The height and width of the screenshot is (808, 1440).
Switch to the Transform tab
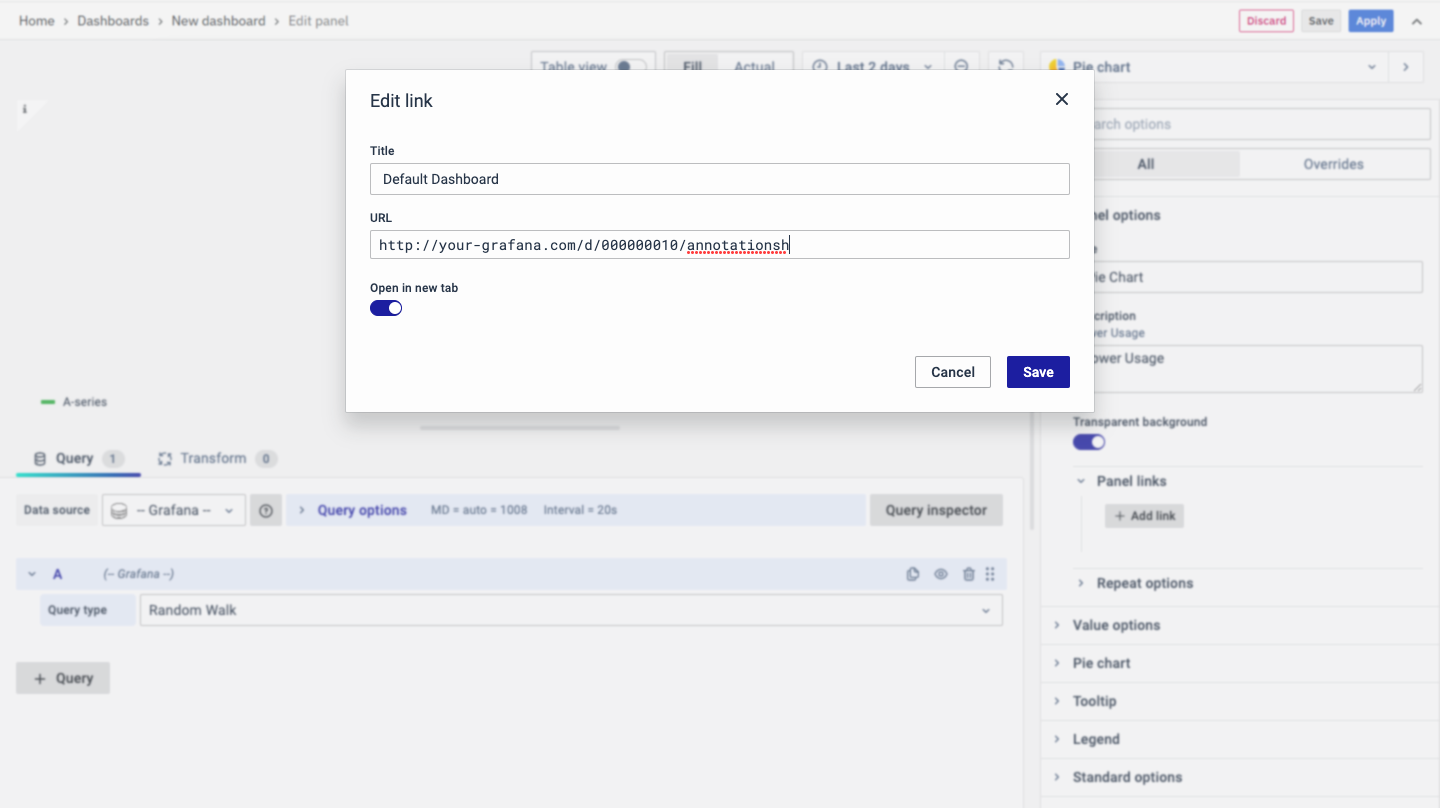tap(212, 458)
